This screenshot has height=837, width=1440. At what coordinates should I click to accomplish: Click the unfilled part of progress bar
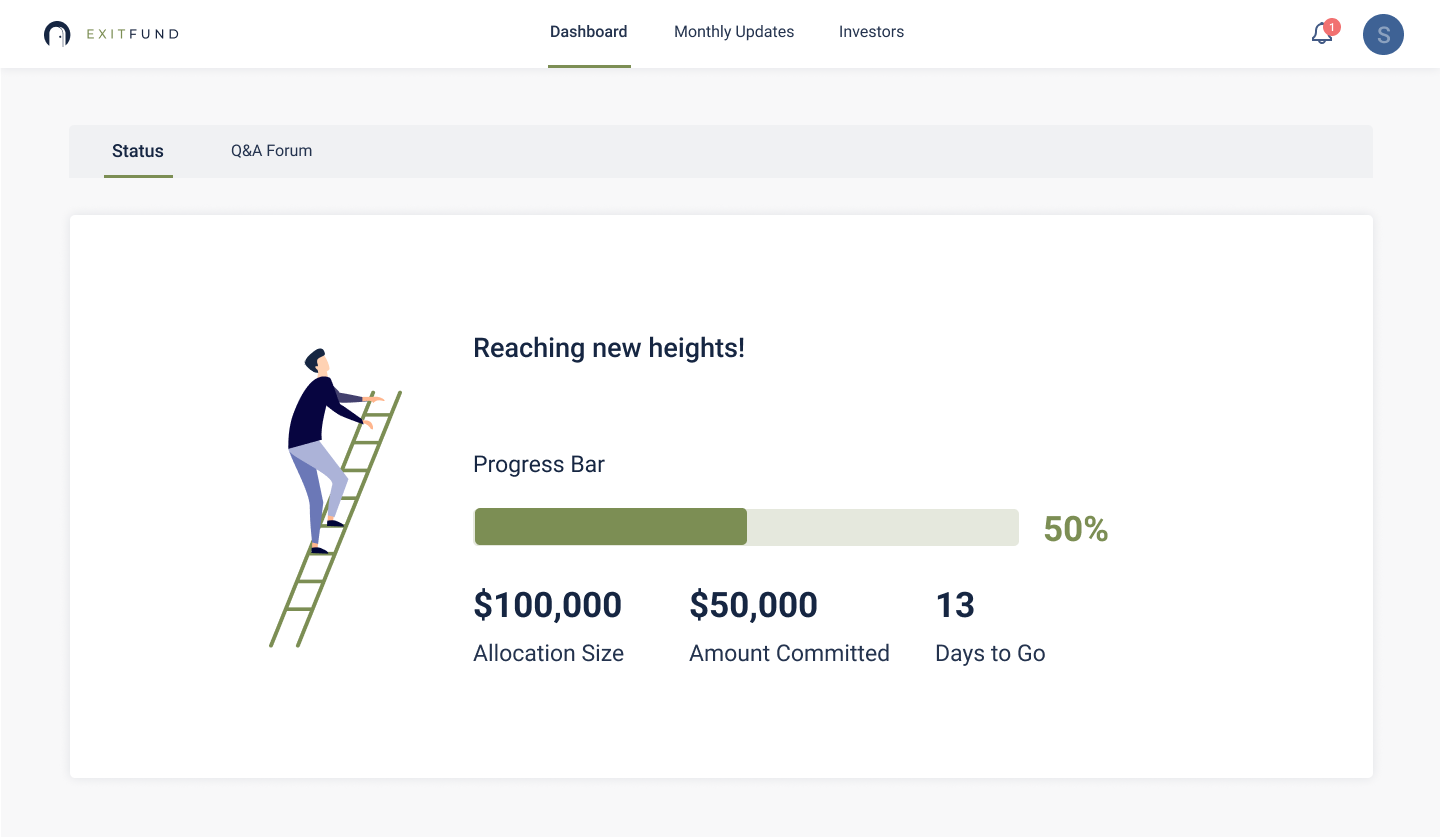[x=883, y=527]
